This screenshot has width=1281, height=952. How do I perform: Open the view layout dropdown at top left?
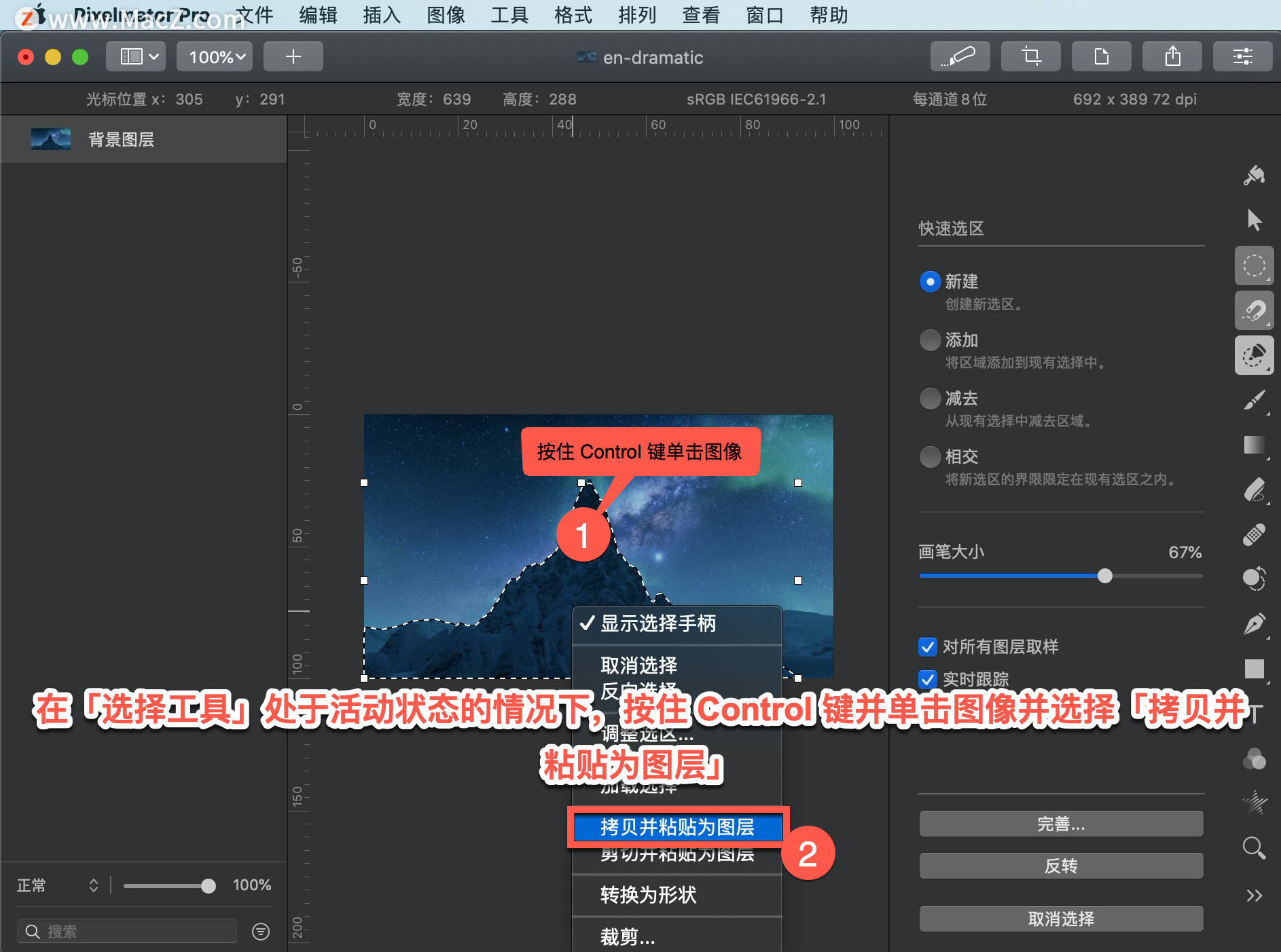135,56
